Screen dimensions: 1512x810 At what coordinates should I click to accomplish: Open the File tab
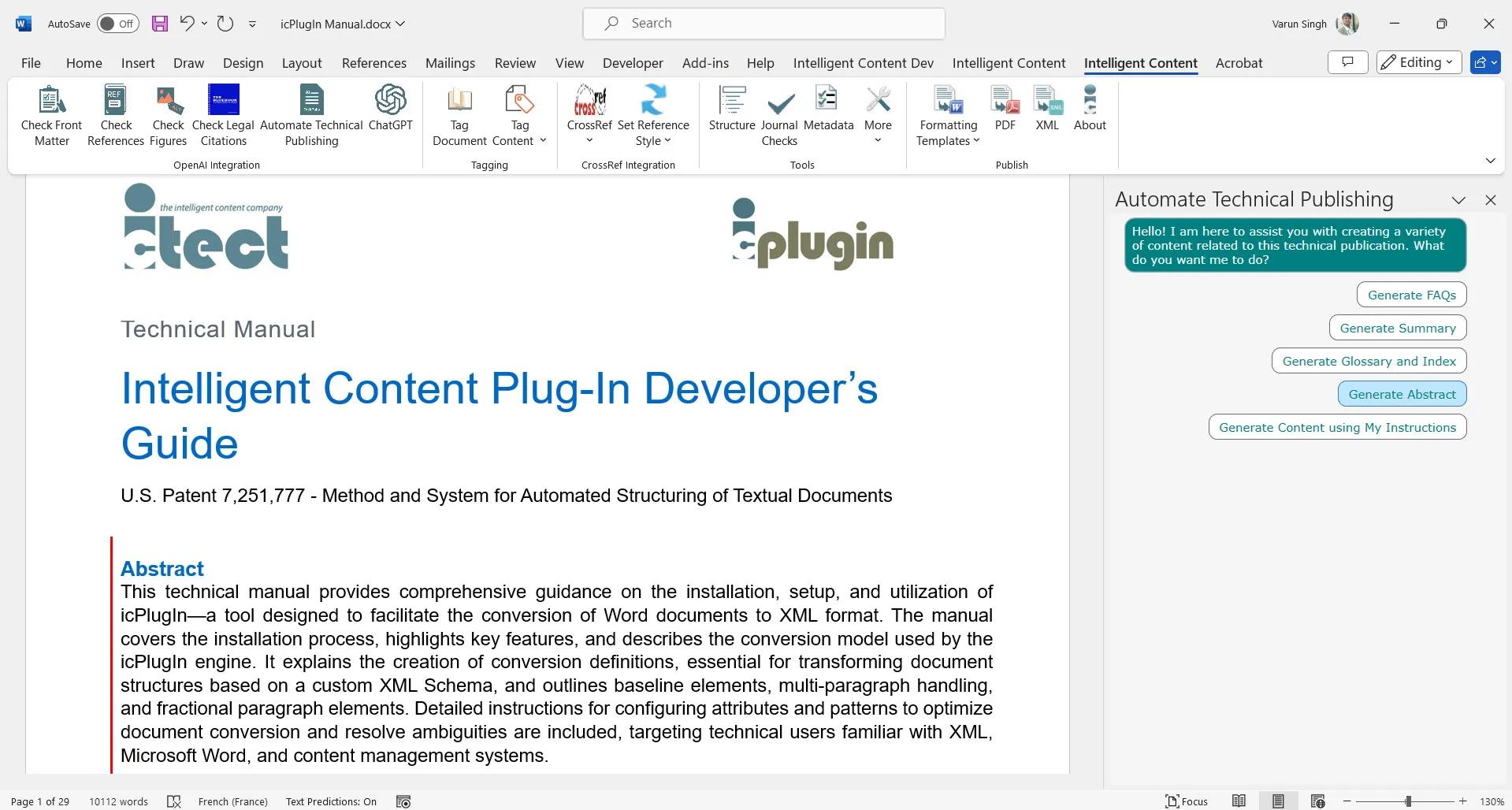click(31, 63)
